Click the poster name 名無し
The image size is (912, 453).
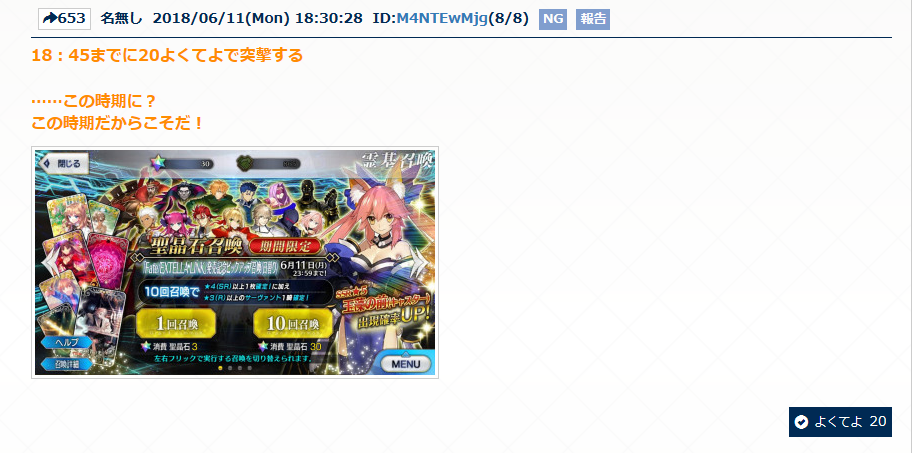coord(121,19)
